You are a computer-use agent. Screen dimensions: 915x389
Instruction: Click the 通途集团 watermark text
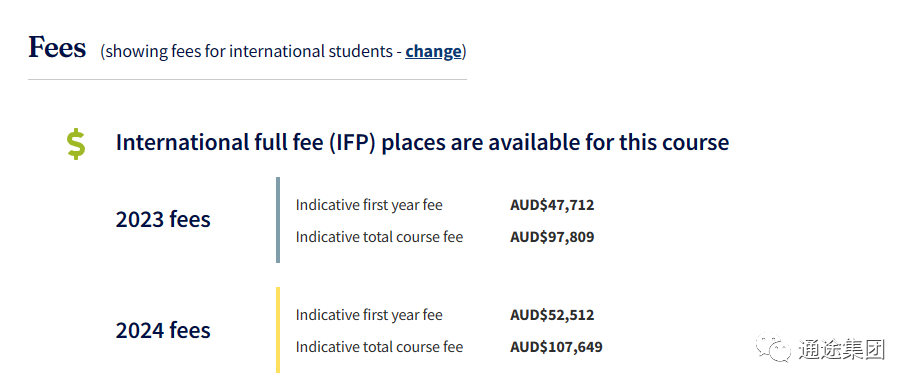[x=840, y=350]
